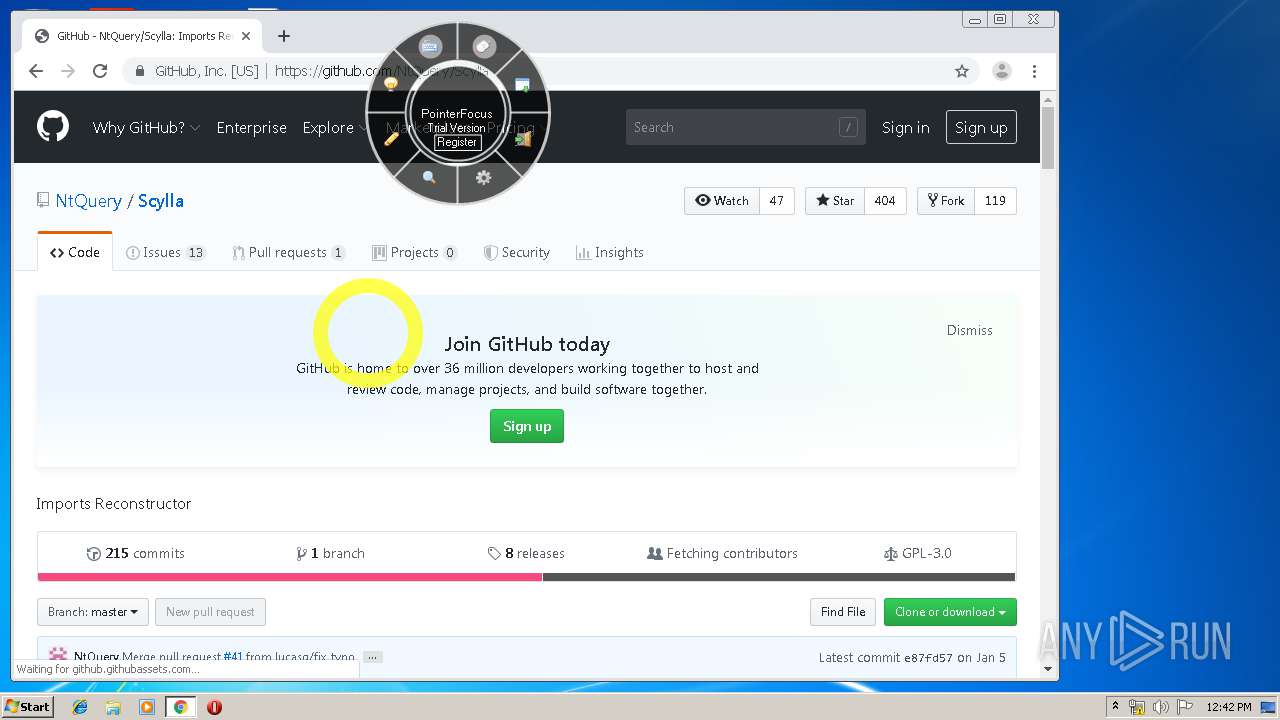1280x720 pixels.
Task: Choose the light bulb spotlight icon in PointerFocus
Action: pyautogui.click(x=392, y=84)
